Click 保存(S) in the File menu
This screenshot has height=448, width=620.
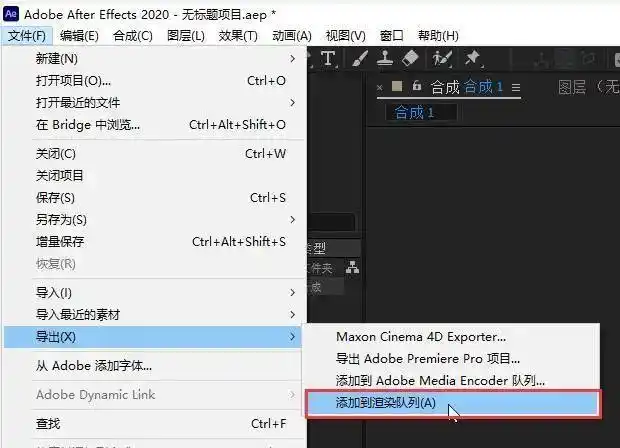(55, 197)
